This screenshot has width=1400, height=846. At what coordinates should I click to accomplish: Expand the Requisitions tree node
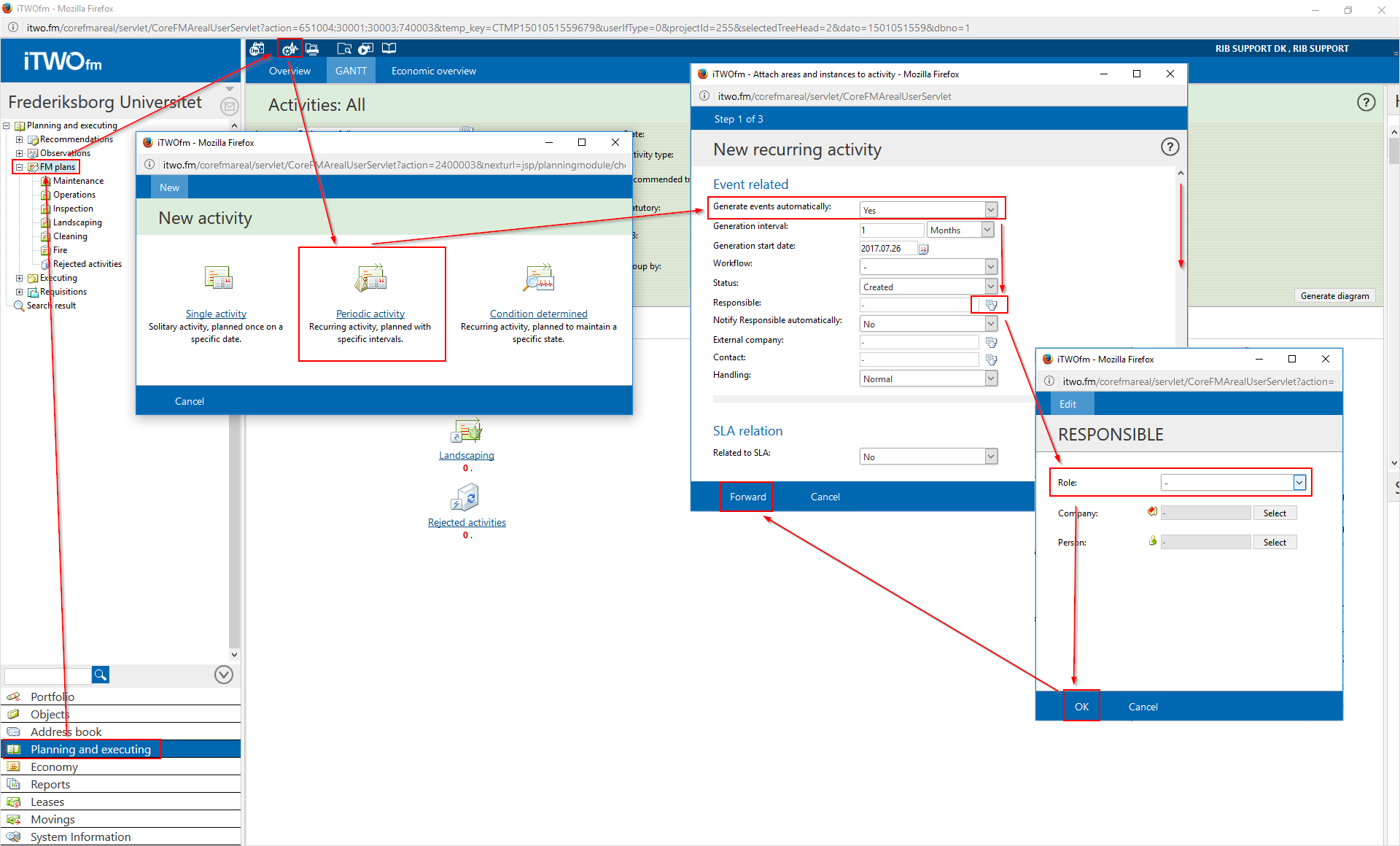pos(20,292)
